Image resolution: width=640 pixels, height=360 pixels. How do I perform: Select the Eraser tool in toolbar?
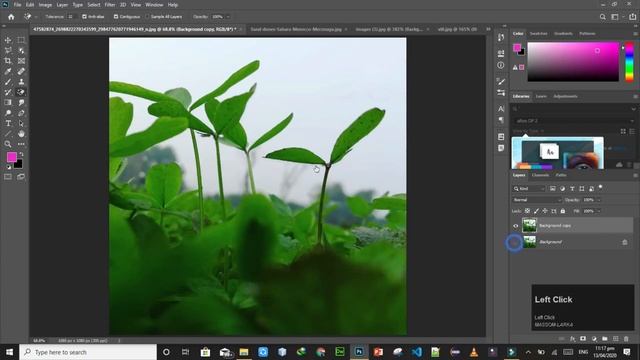coord(21,92)
